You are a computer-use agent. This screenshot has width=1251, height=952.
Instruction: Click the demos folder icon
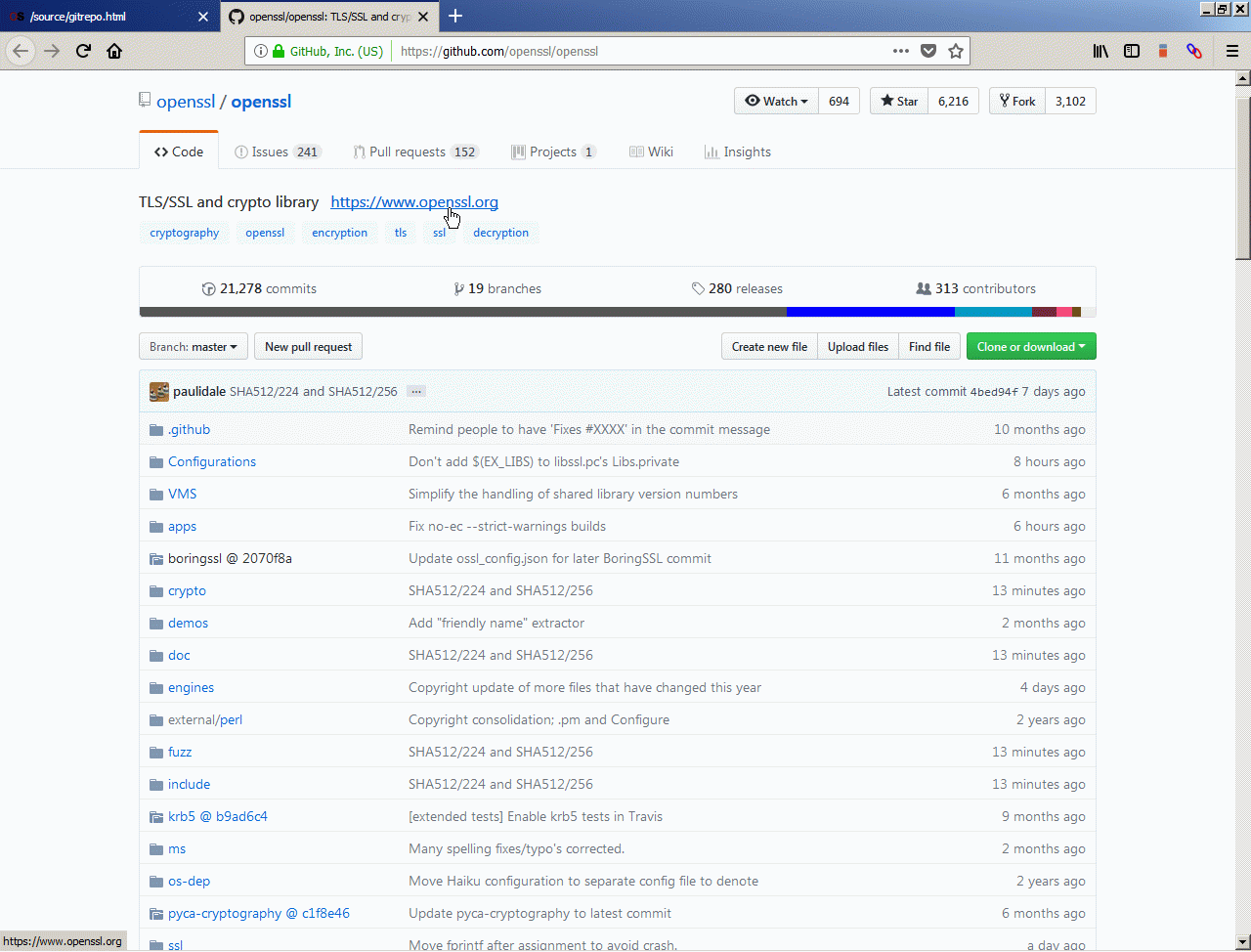pos(156,624)
